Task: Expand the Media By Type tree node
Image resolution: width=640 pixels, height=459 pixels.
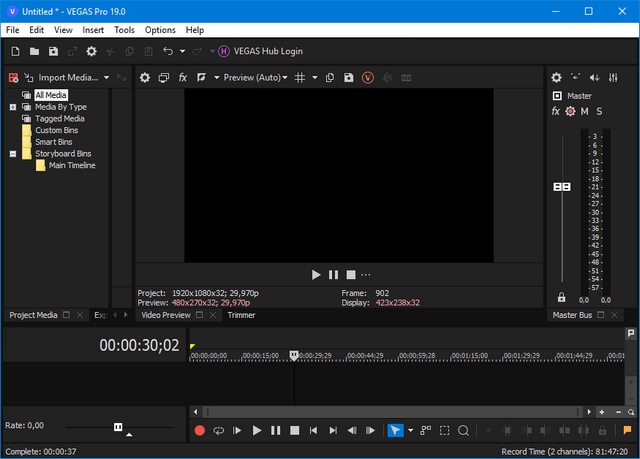Action: pyautogui.click(x=13, y=106)
